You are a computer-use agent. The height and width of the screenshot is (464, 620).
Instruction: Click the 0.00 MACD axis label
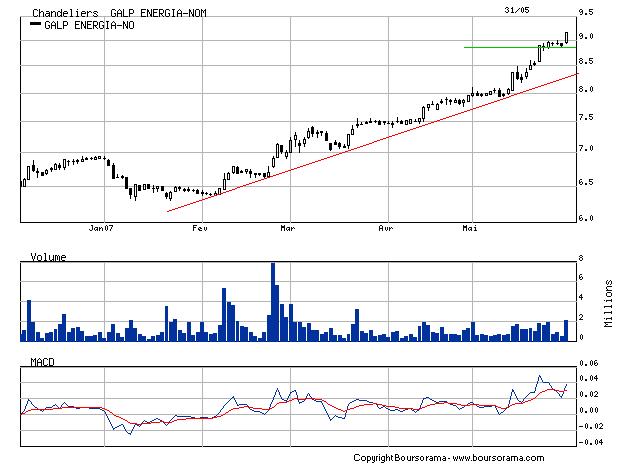589,410
